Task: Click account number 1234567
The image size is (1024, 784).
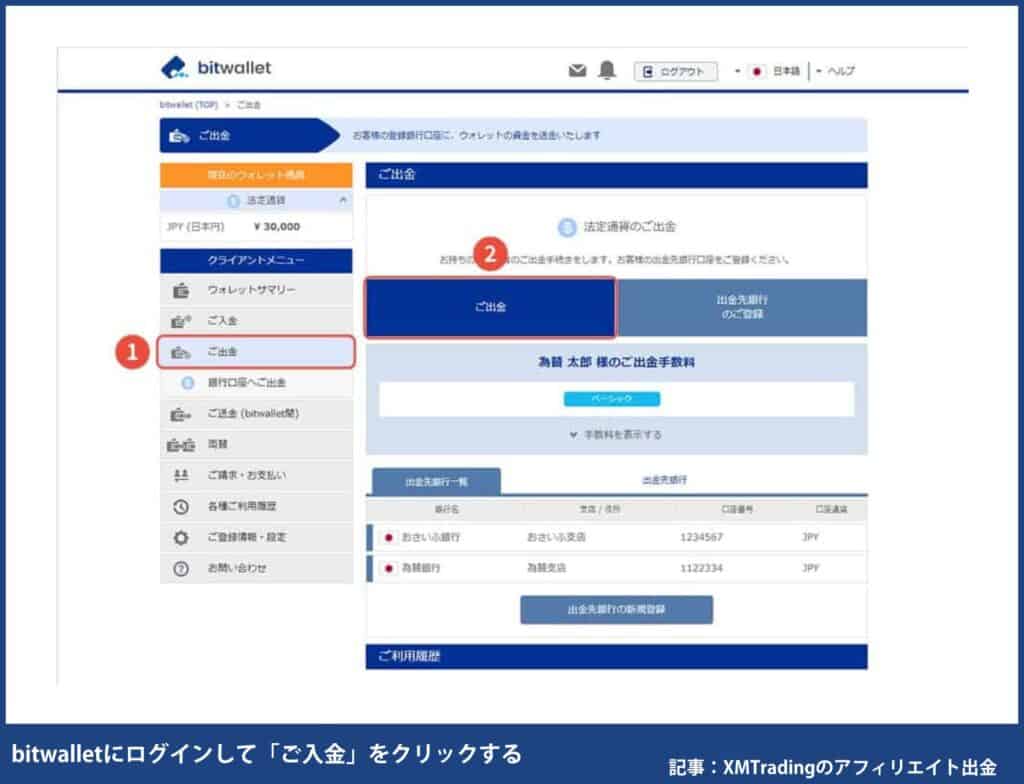Action: click(x=701, y=537)
